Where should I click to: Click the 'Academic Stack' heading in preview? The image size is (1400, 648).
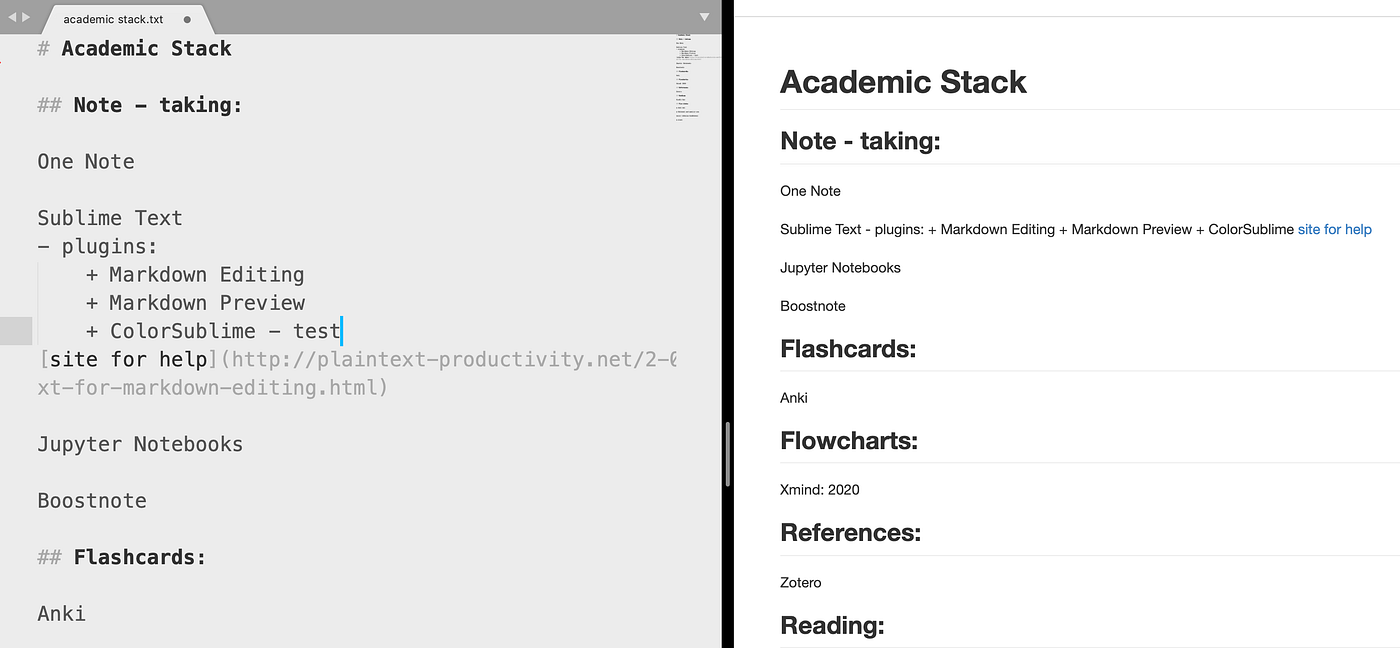point(903,81)
